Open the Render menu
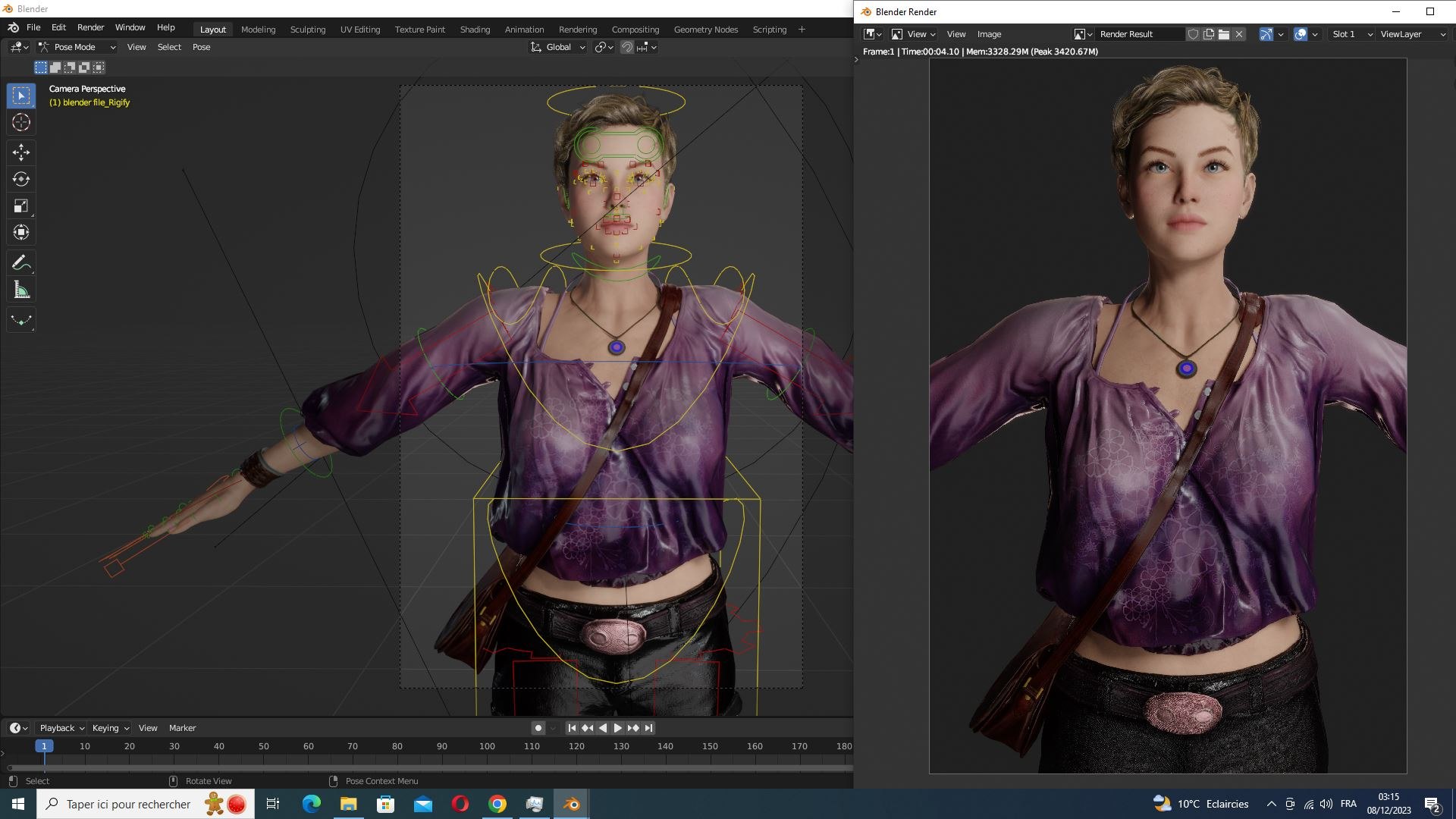Viewport: 1456px width, 819px height. coord(90,27)
